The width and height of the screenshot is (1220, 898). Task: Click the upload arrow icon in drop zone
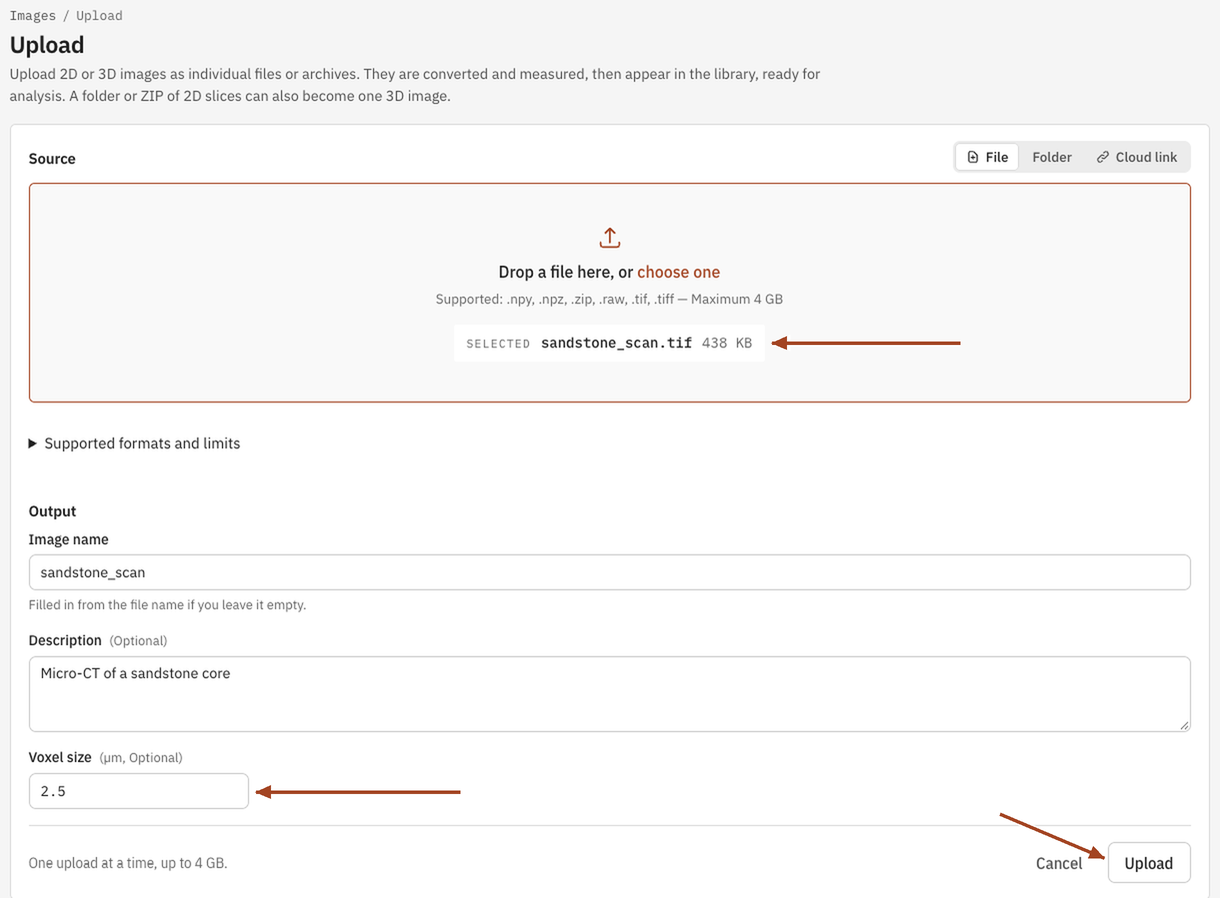(x=609, y=238)
